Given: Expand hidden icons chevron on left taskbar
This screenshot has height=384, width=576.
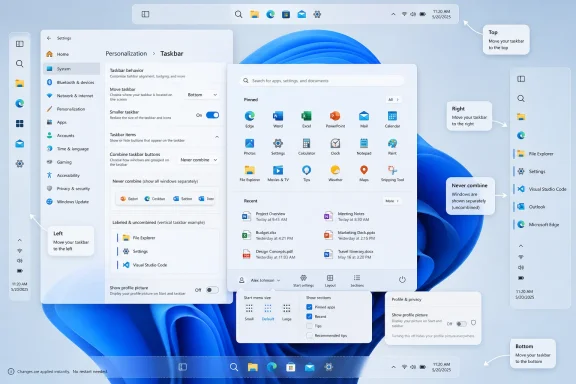Looking at the screenshot, I should click(20, 240).
